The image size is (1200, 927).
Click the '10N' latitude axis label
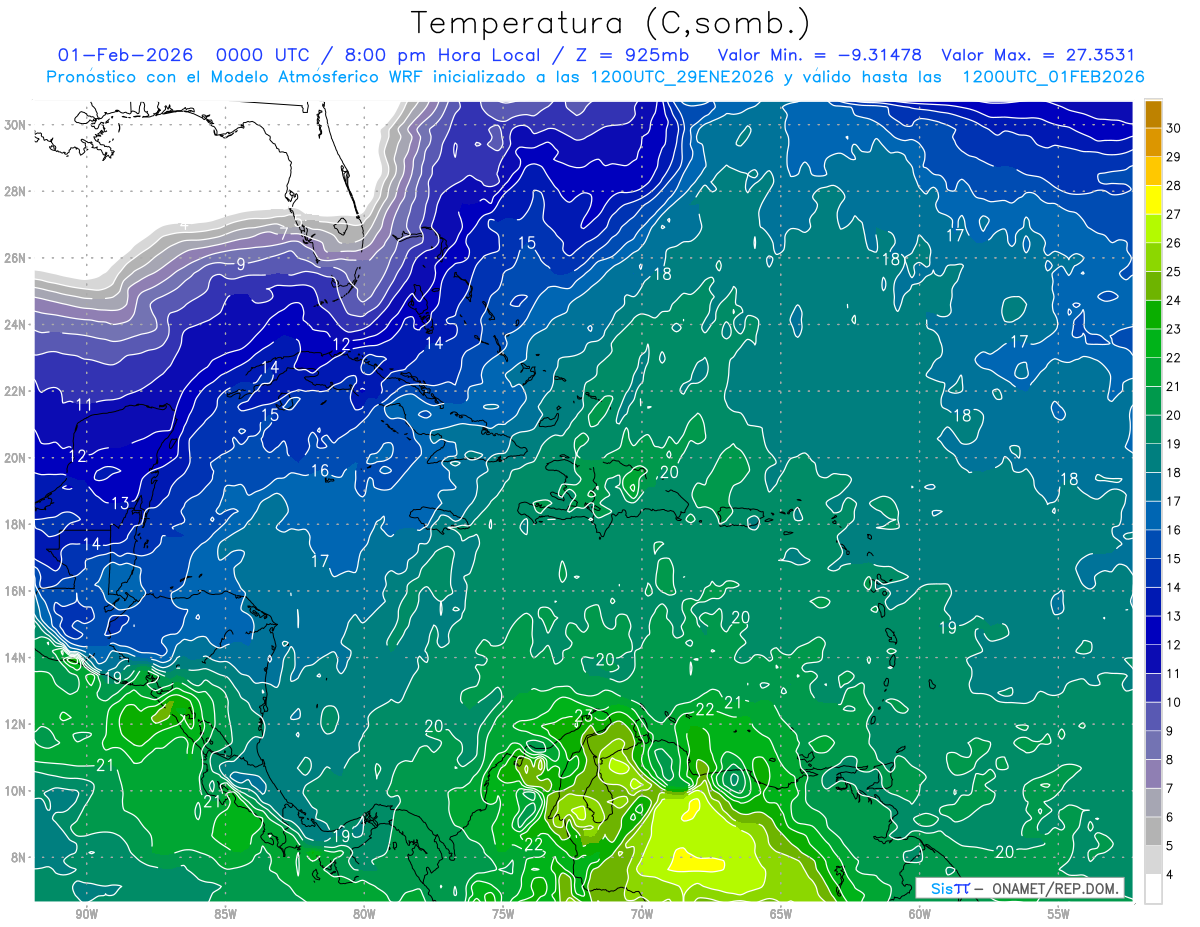16,791
